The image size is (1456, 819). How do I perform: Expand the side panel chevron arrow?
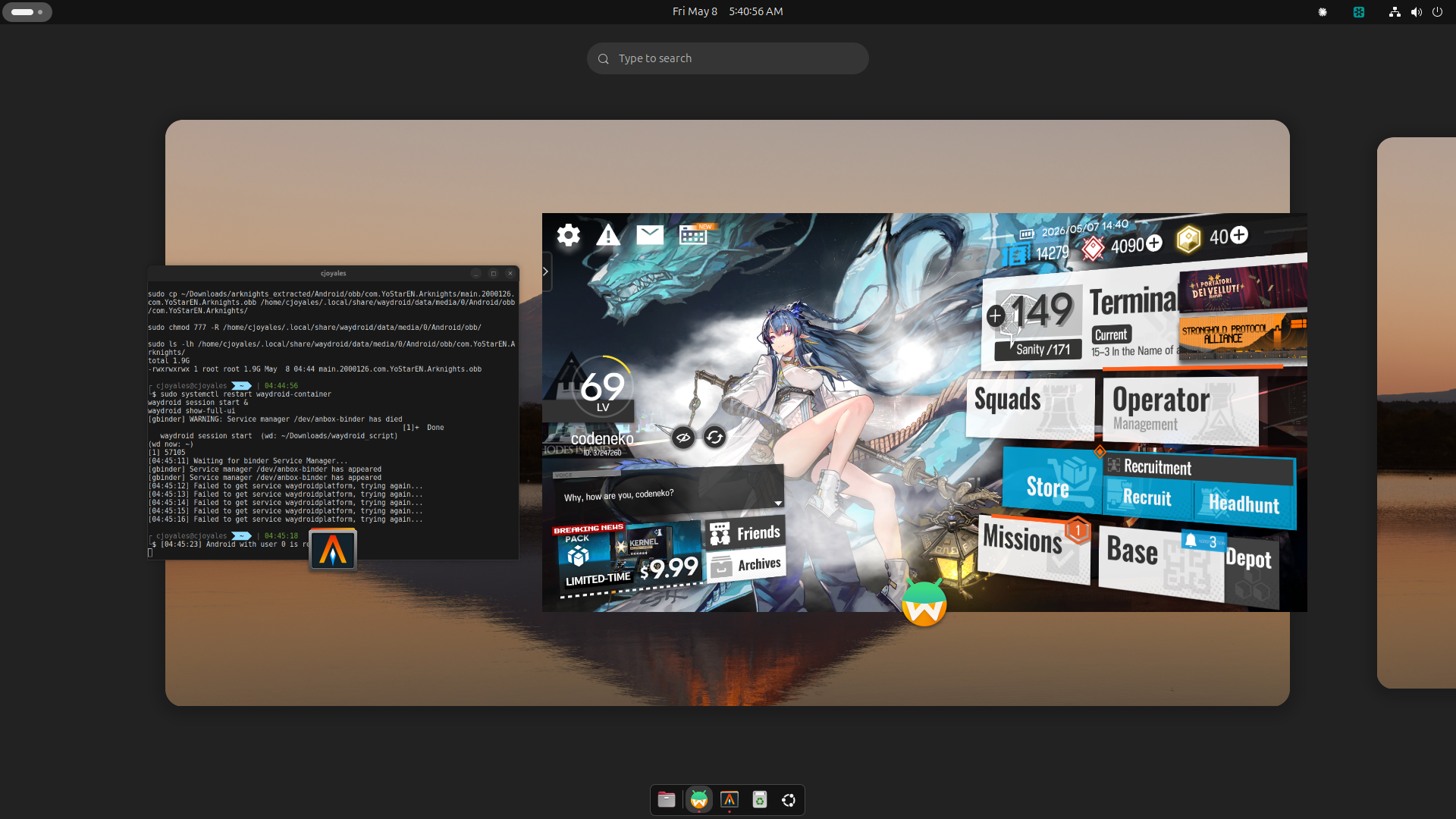pos(546,271)
